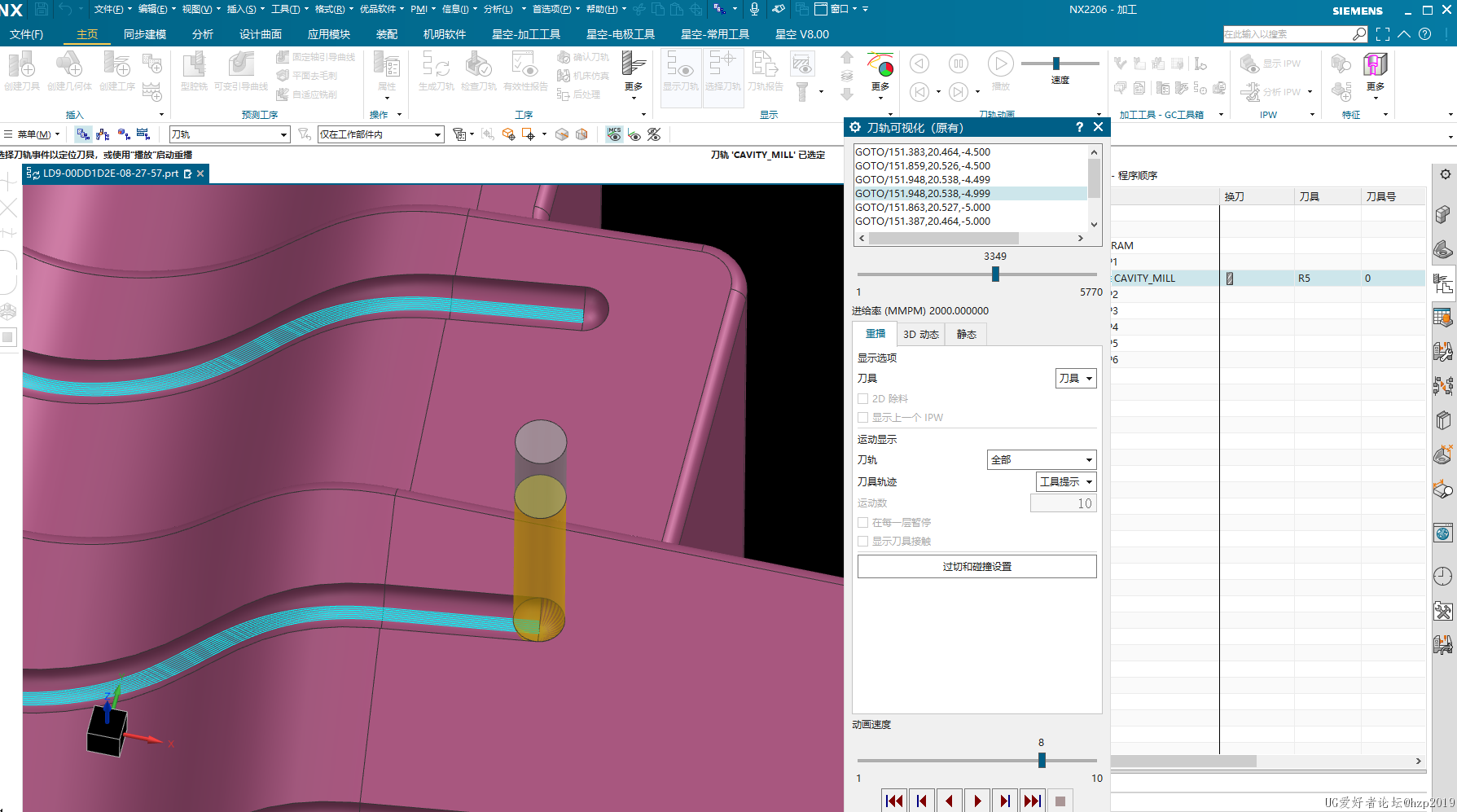
Task: Close the LD9-00DD1D2E part file tab
Action: click(200, 173)
